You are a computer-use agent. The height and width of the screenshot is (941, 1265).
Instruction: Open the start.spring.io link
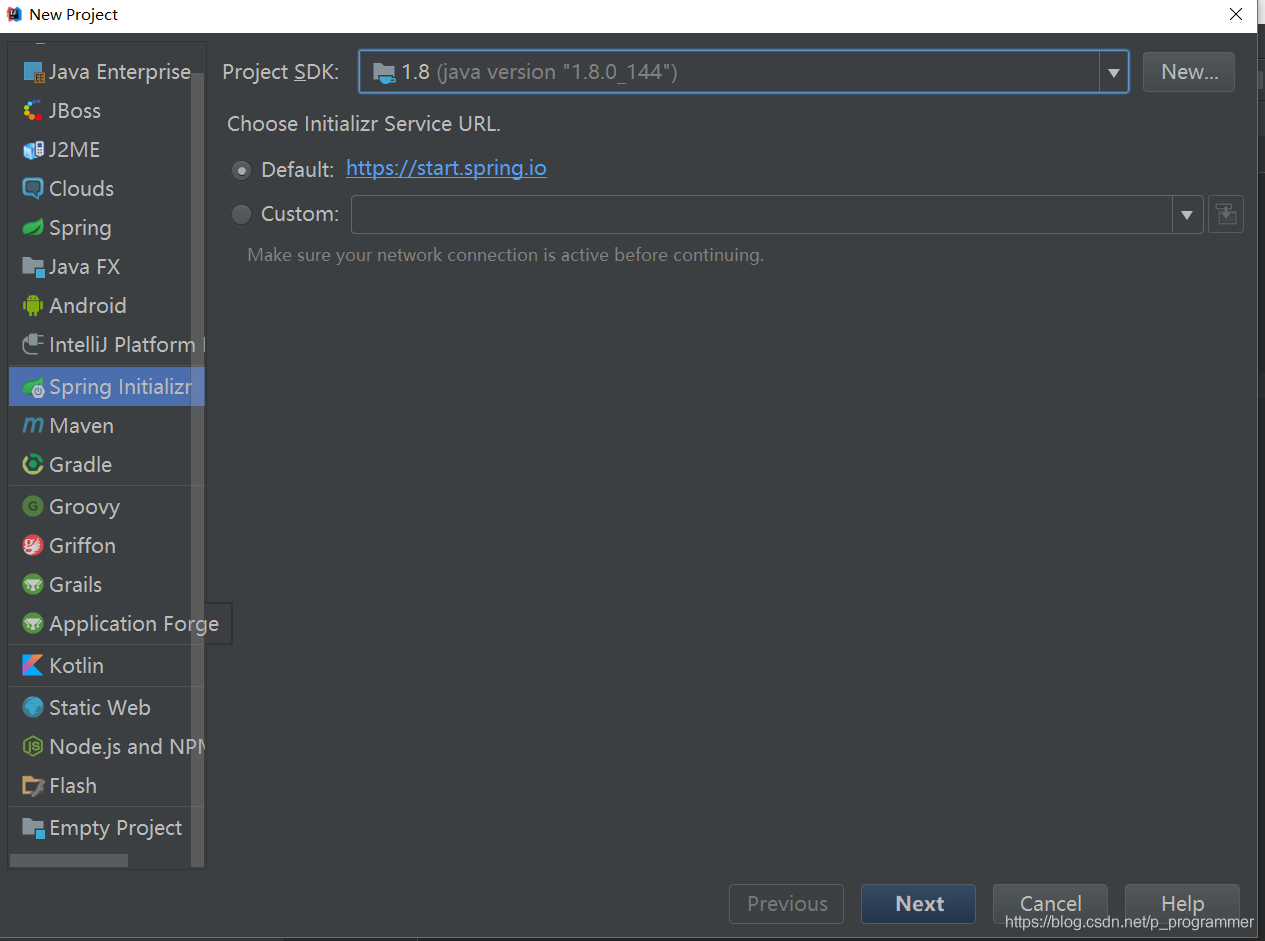(446, 168)
